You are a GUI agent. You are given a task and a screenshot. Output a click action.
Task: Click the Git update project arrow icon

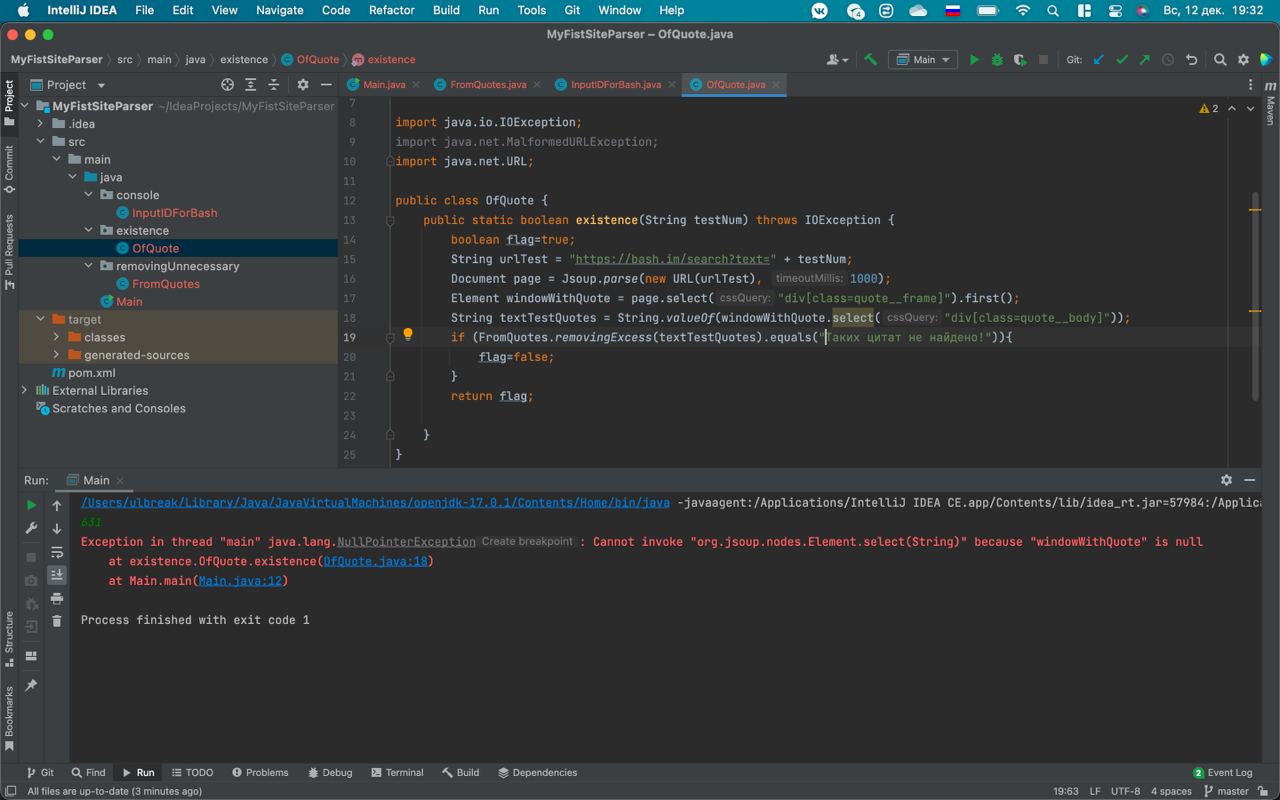(x=1098, y=60)
